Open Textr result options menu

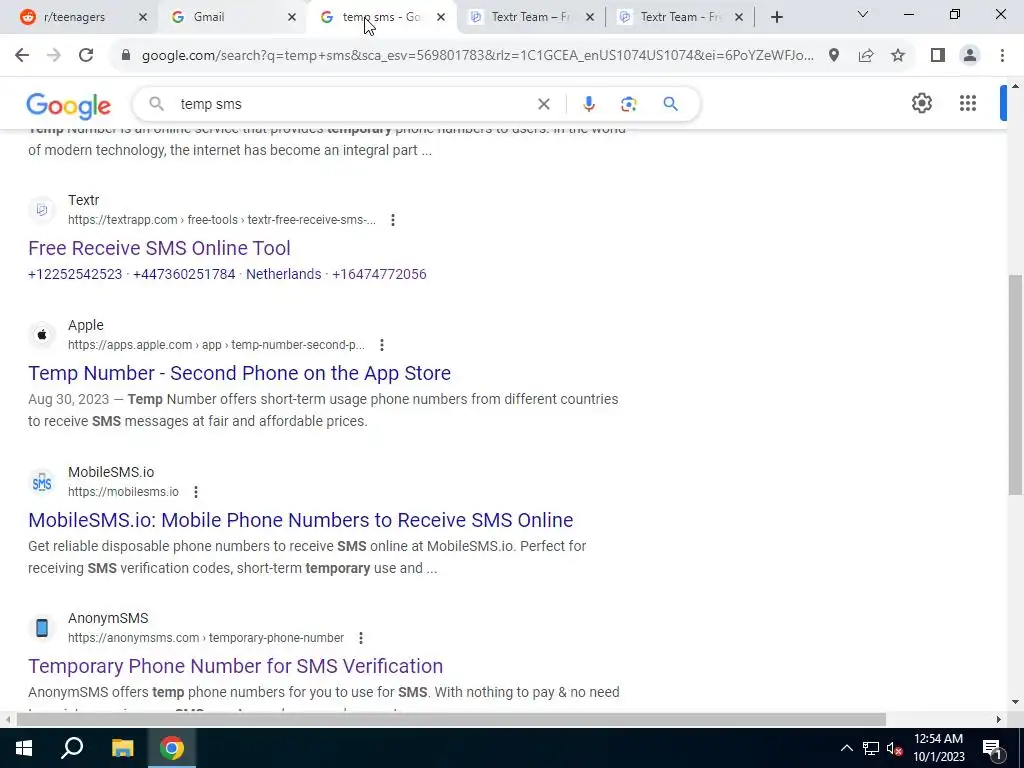[x=392, y=220]
